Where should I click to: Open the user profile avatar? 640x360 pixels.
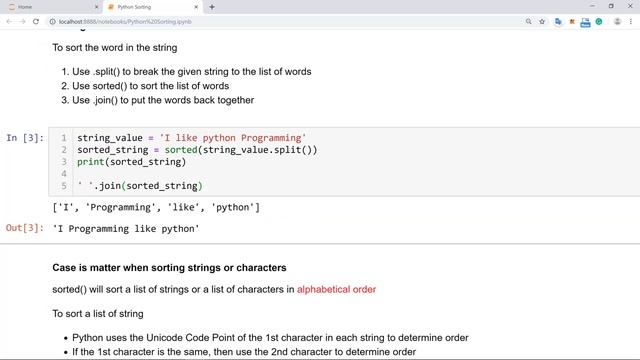[x=617, y=22]
